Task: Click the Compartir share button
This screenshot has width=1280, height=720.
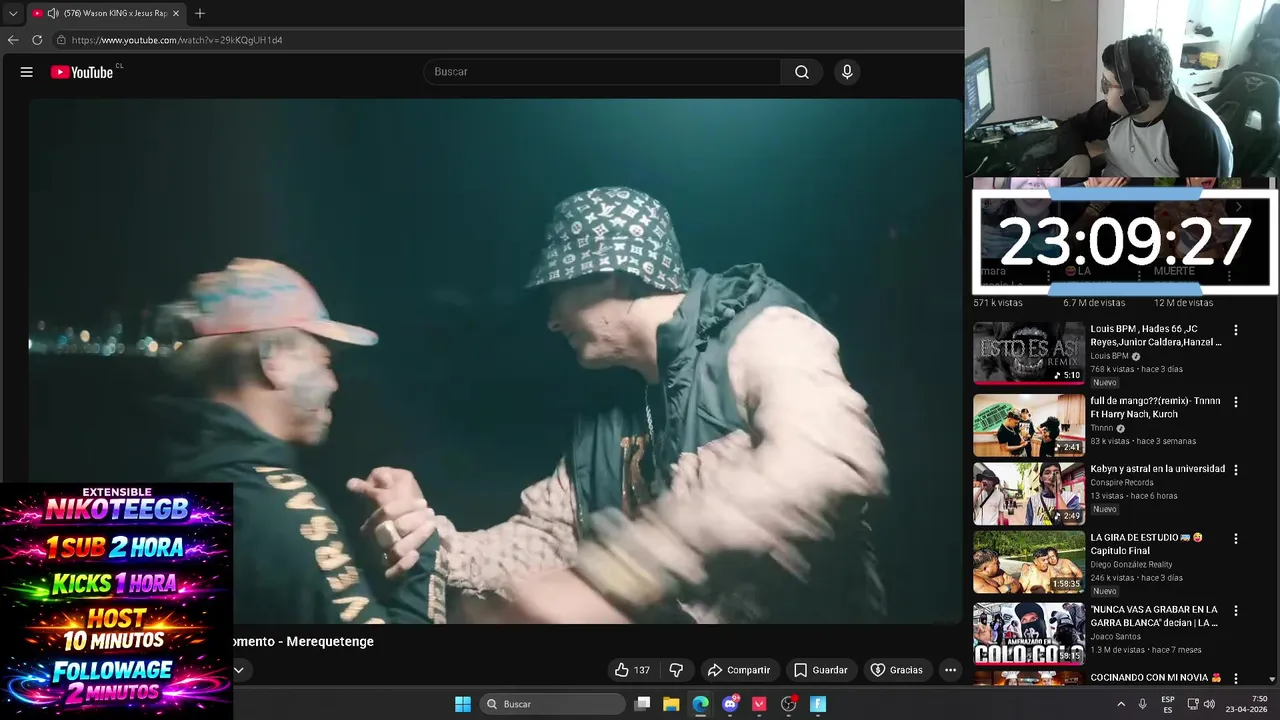Action: (738, 670)
